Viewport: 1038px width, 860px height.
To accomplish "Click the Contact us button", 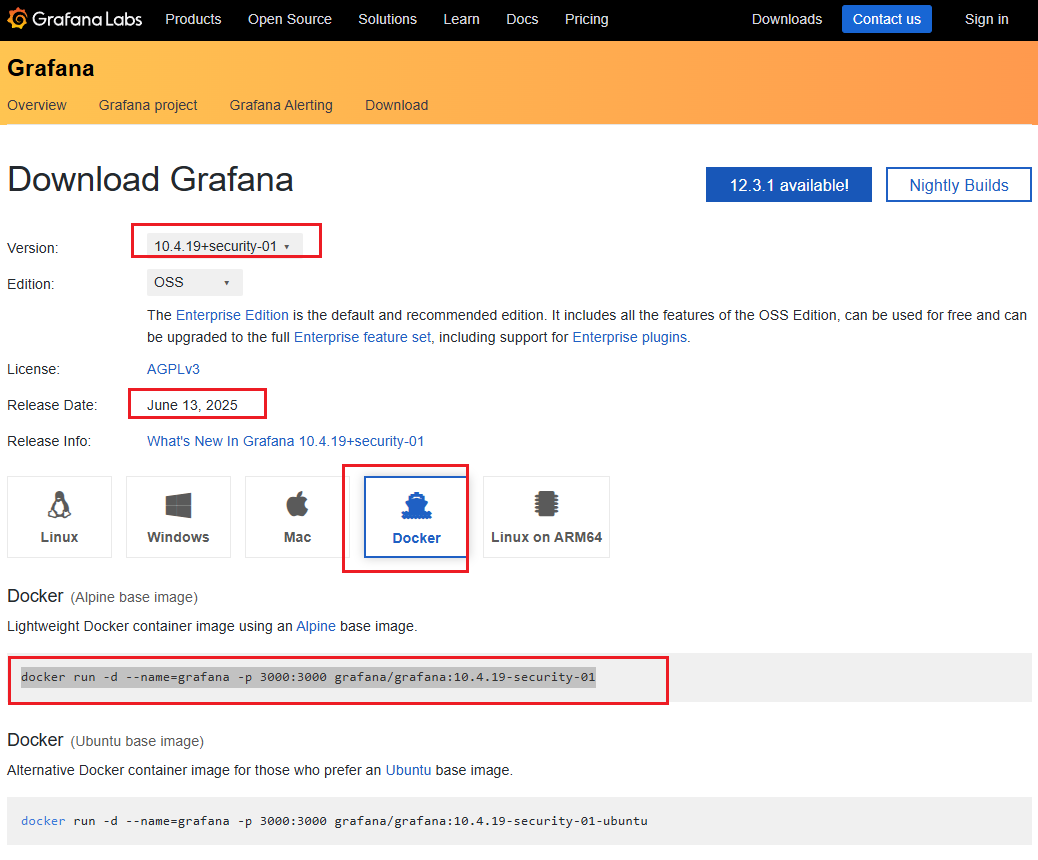I will point(886,19).
